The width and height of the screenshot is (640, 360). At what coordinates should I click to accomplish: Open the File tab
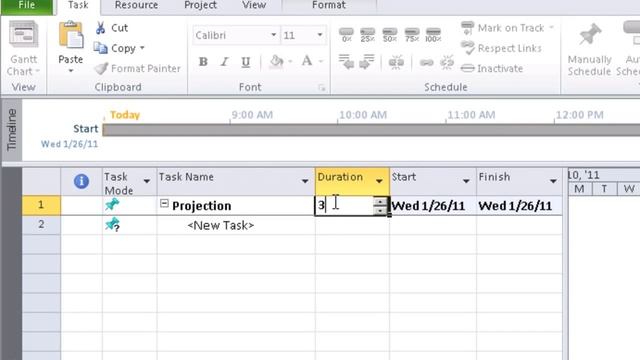[x=27, y=6]
